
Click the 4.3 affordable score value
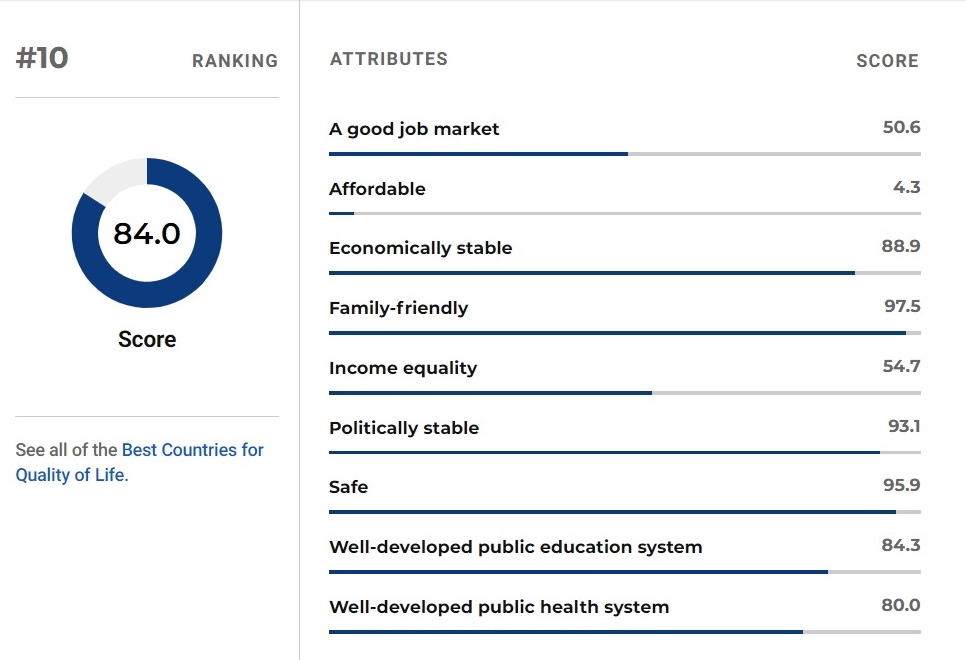(x=907, y=187)
